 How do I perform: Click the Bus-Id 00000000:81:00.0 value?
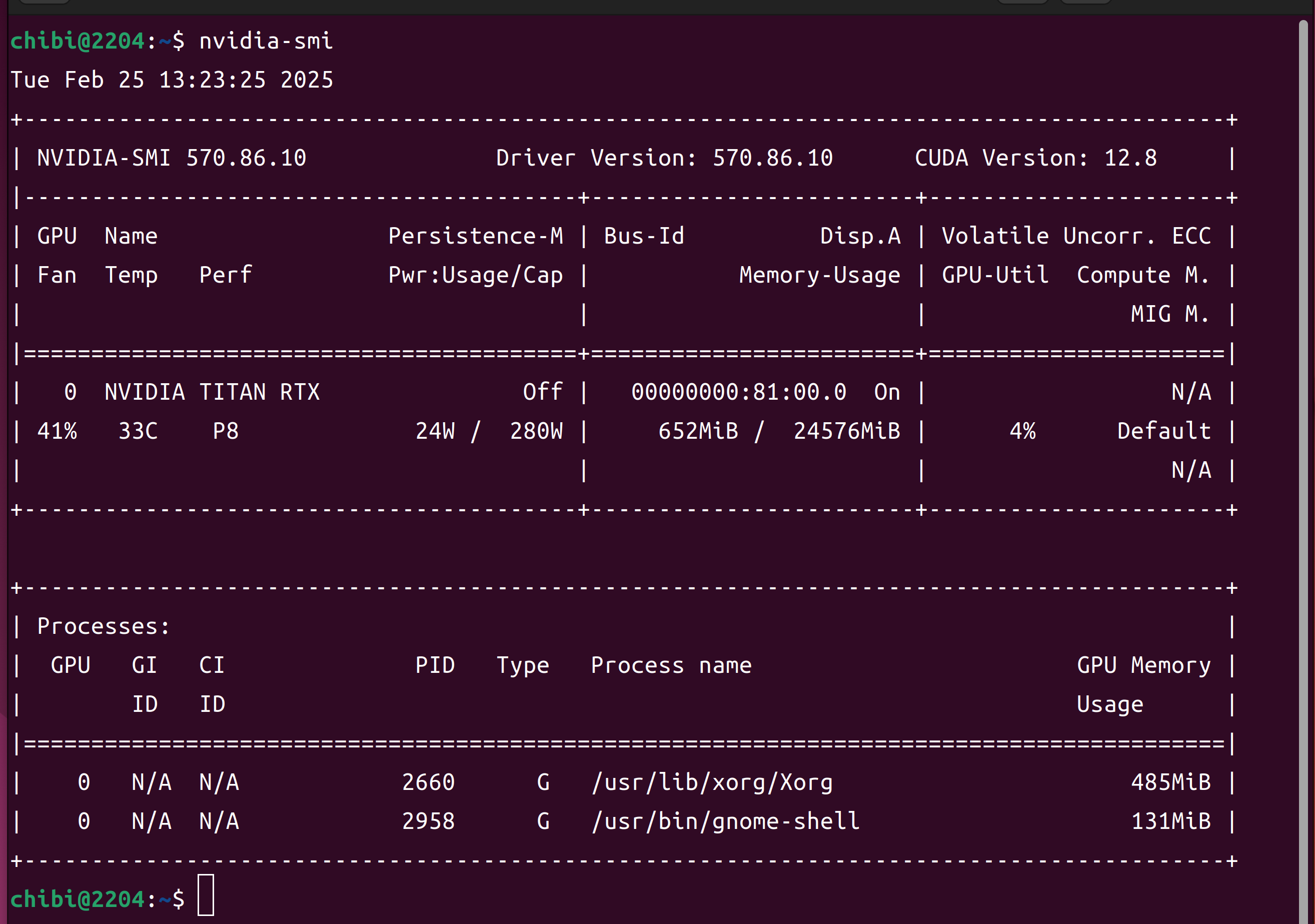coord(739,392)
